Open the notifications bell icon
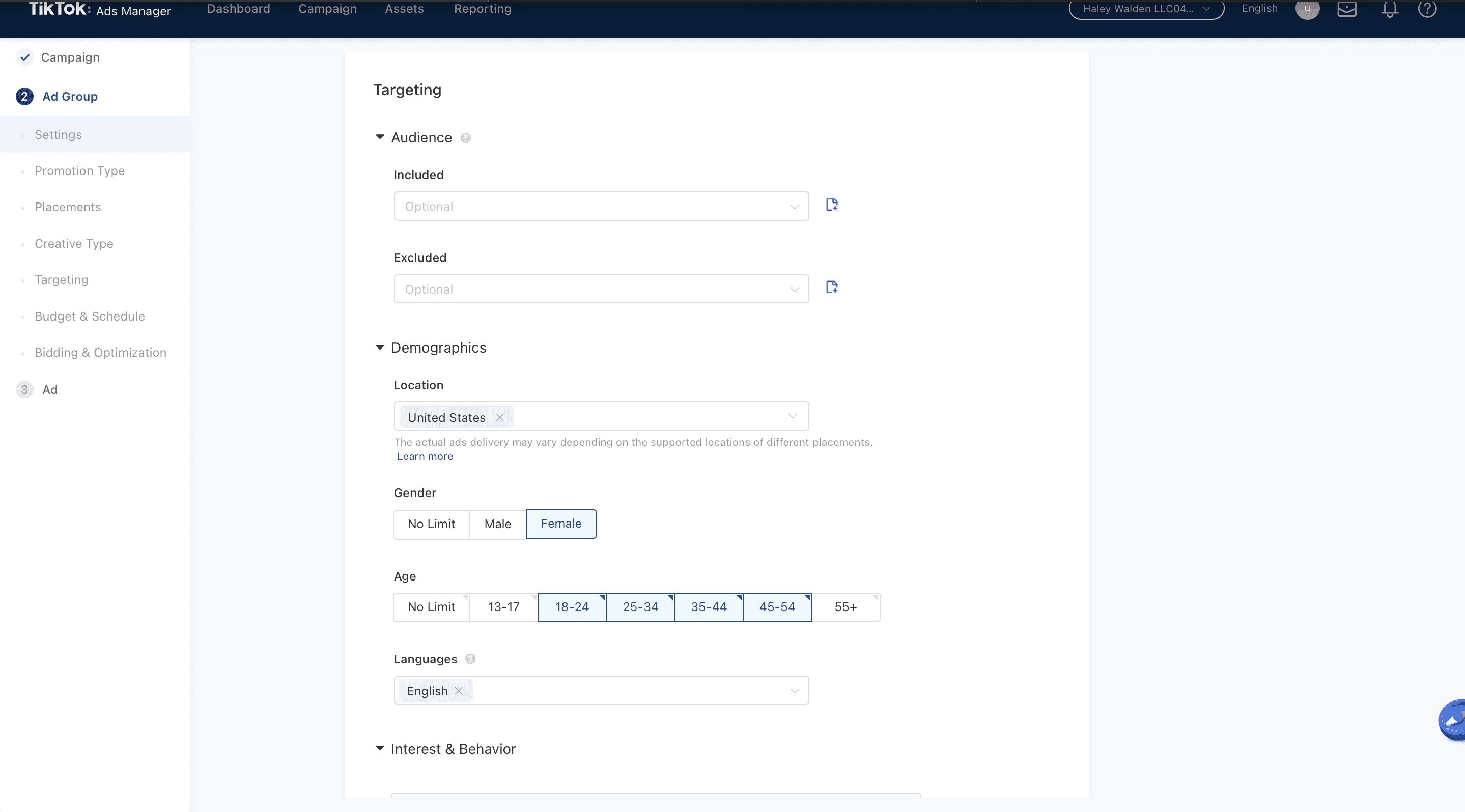This screenshot has height=812, width=1465. coord(1389,9)
